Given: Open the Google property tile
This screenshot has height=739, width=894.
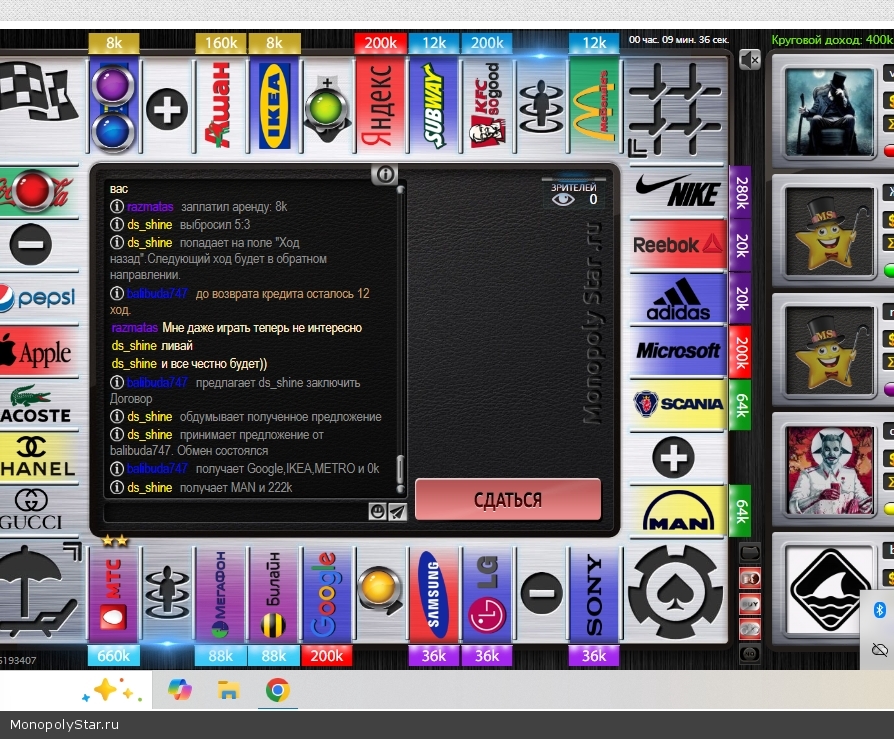Looking at the screenshot, I should (326, 595).
